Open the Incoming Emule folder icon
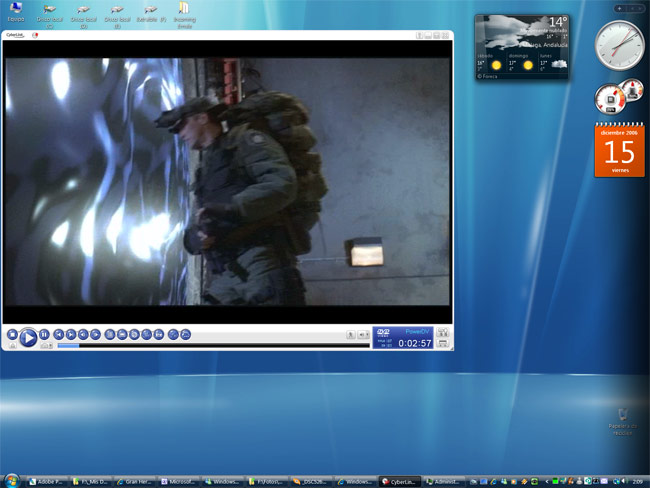650x488 pixels. (184, 15)
